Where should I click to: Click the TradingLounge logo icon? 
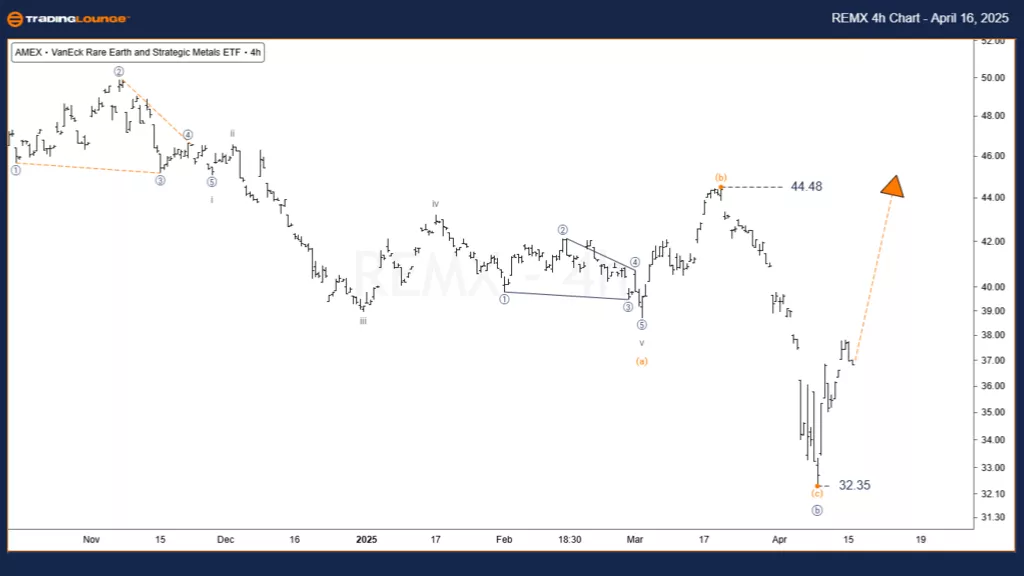(x=16, y=19)
